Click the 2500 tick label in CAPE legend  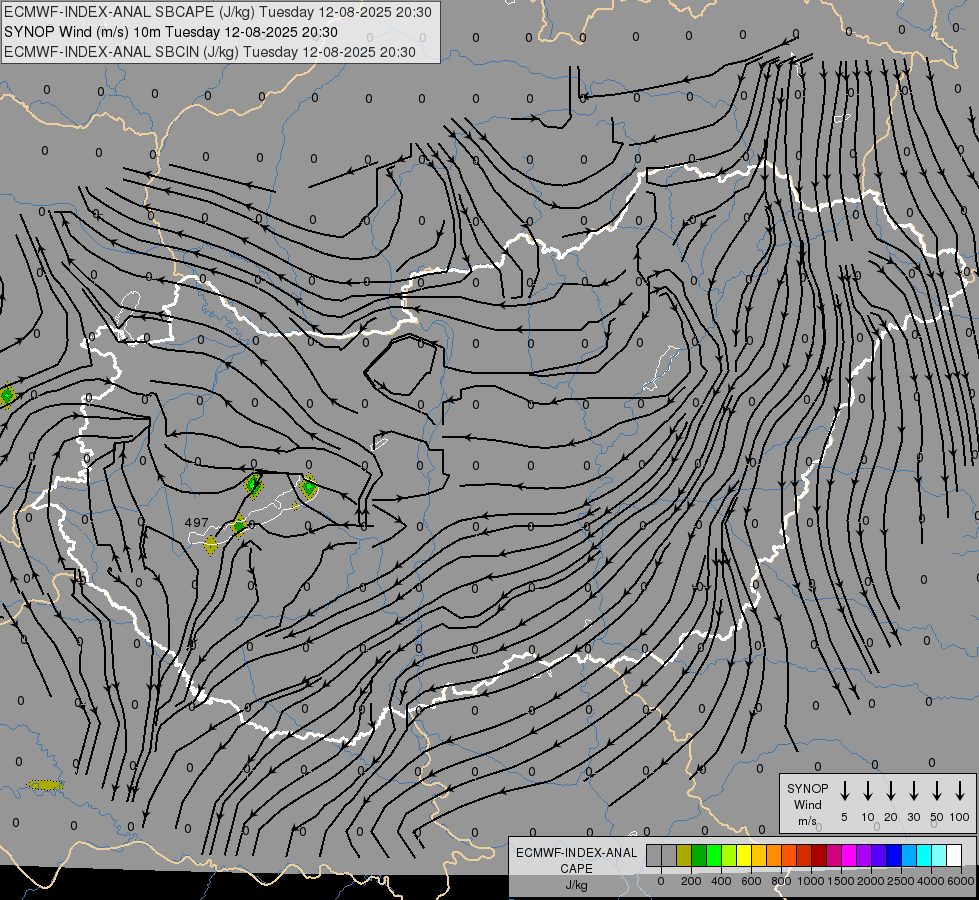(x=901, y=882)
